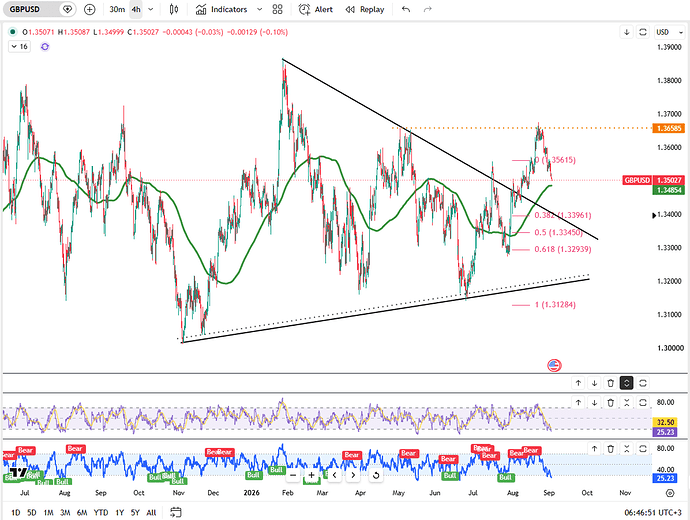Move main chart pane down

click(627, 32)
